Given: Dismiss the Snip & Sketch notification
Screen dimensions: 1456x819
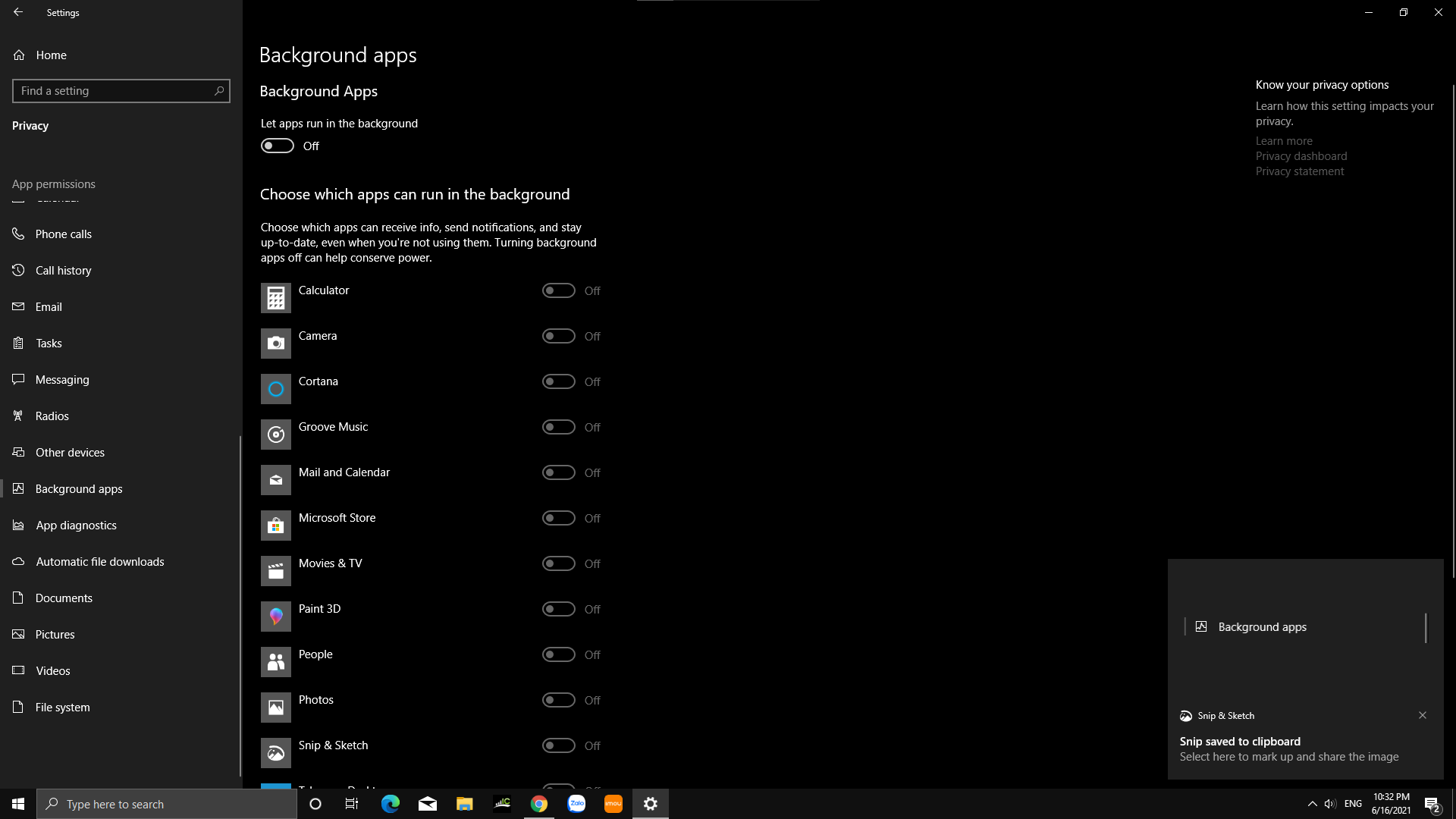Looking at the screenshot, I should click(1423, 715).
